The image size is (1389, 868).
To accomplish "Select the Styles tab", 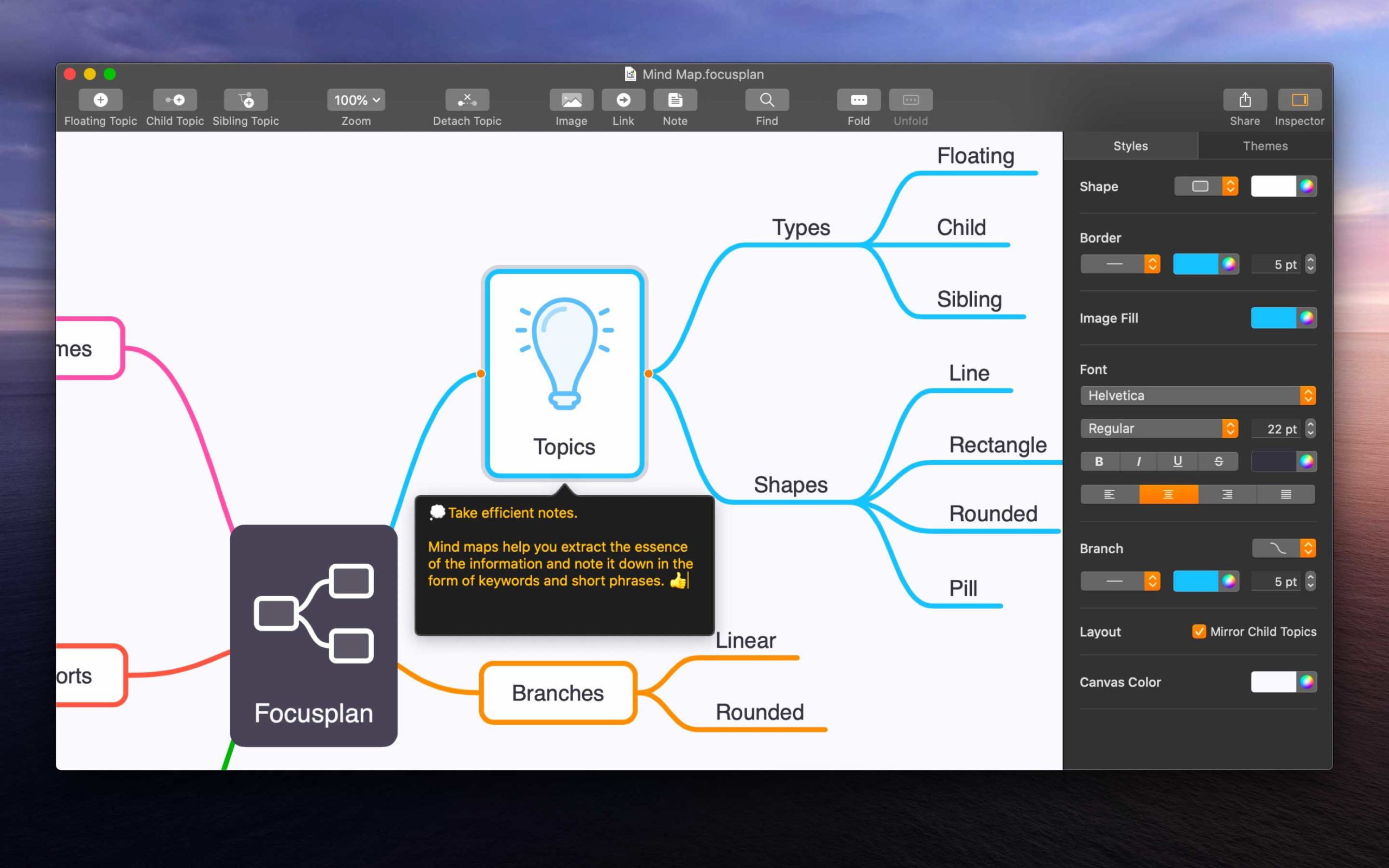I will (x=1130, y=146).
